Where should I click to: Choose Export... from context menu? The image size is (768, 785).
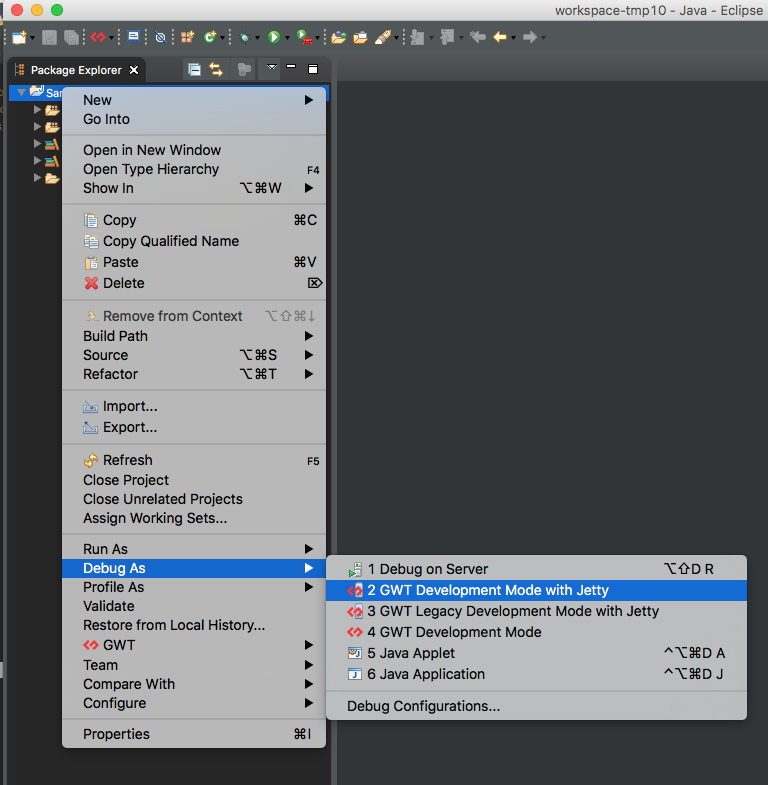pyautogui.click(x=194, y=428)
